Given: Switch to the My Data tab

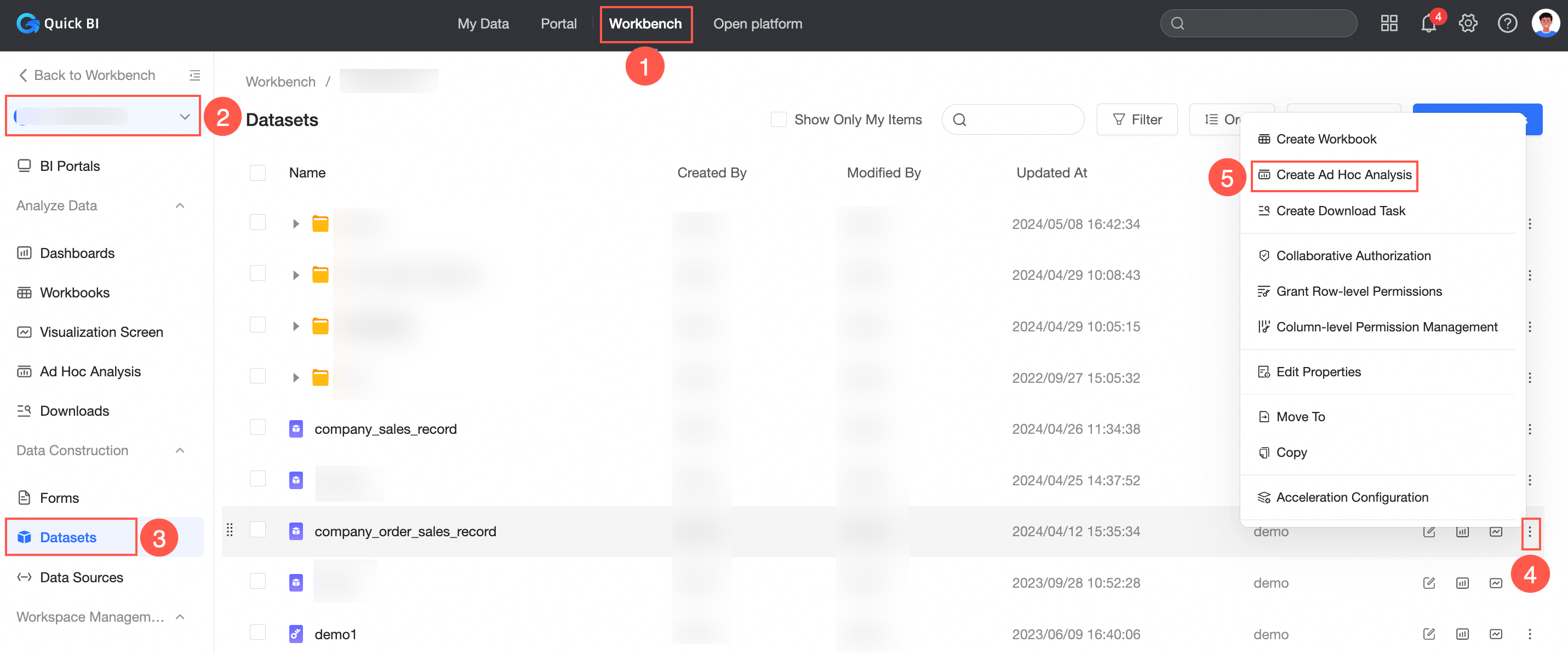Looking at the screenshot, I should (483, 24).
